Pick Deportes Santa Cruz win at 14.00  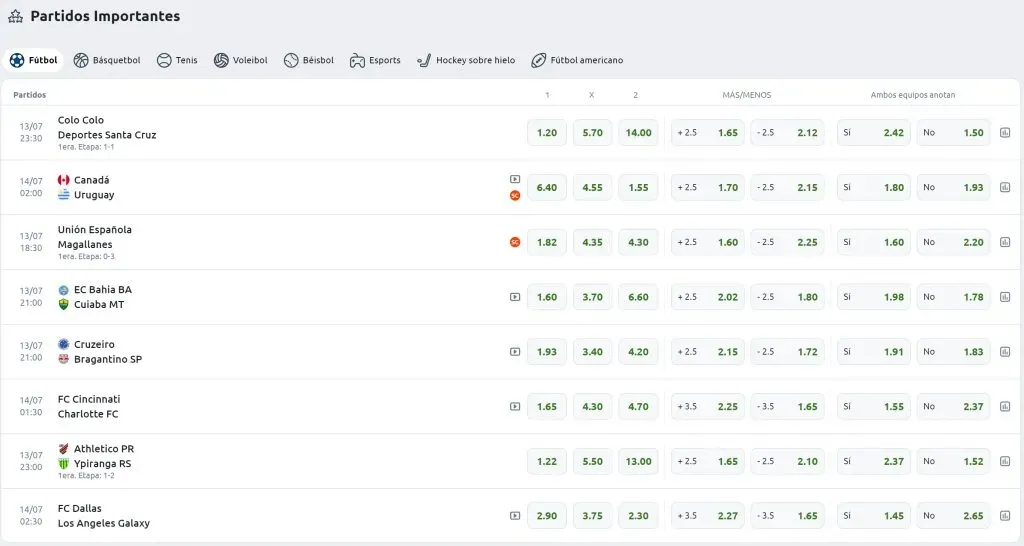pos(638,133)
